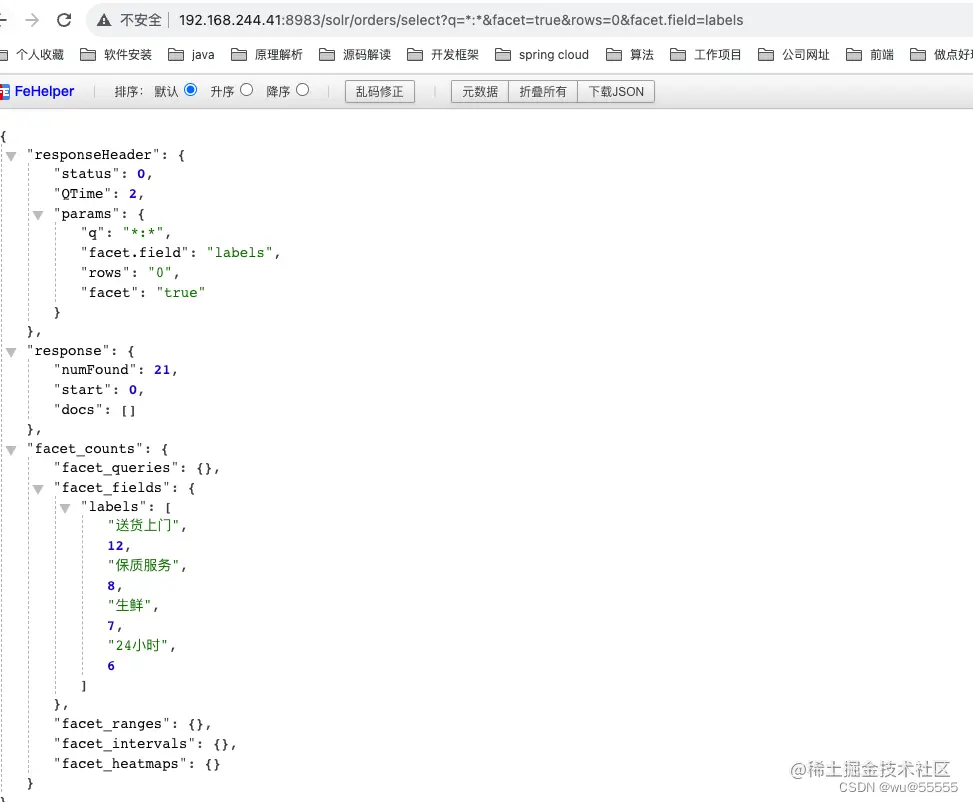Screen dimensions: 973x802
Task: Open the 源码解读 bookmark folder
Action: pos(355,55)
